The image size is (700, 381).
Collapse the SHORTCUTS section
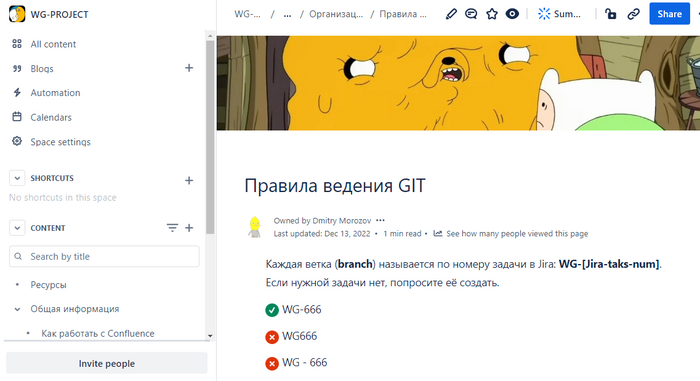pos(17,178)
